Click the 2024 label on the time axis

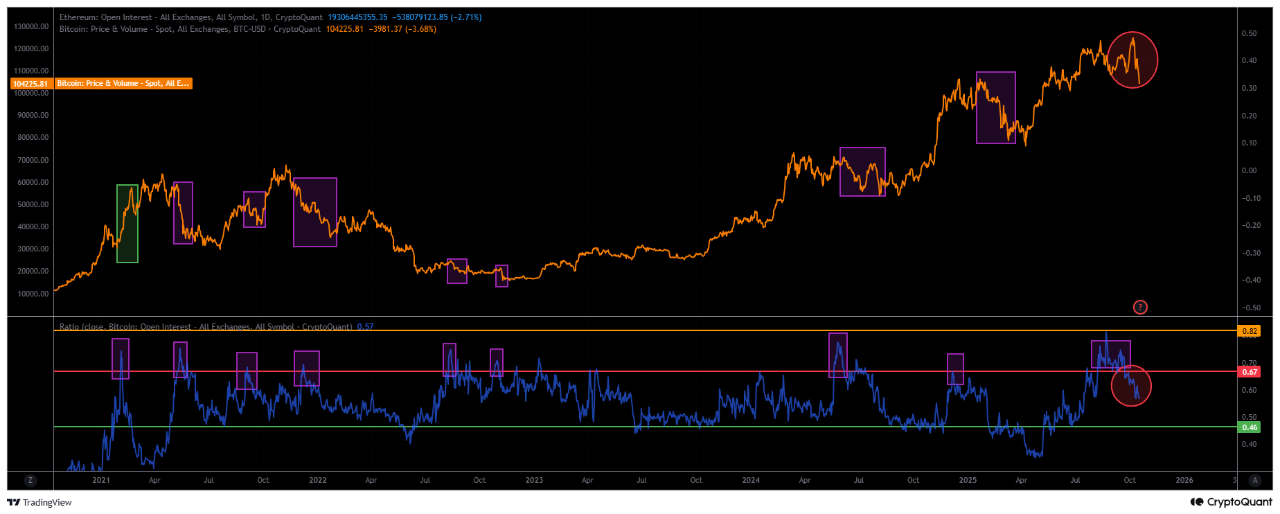coord(750,480)
